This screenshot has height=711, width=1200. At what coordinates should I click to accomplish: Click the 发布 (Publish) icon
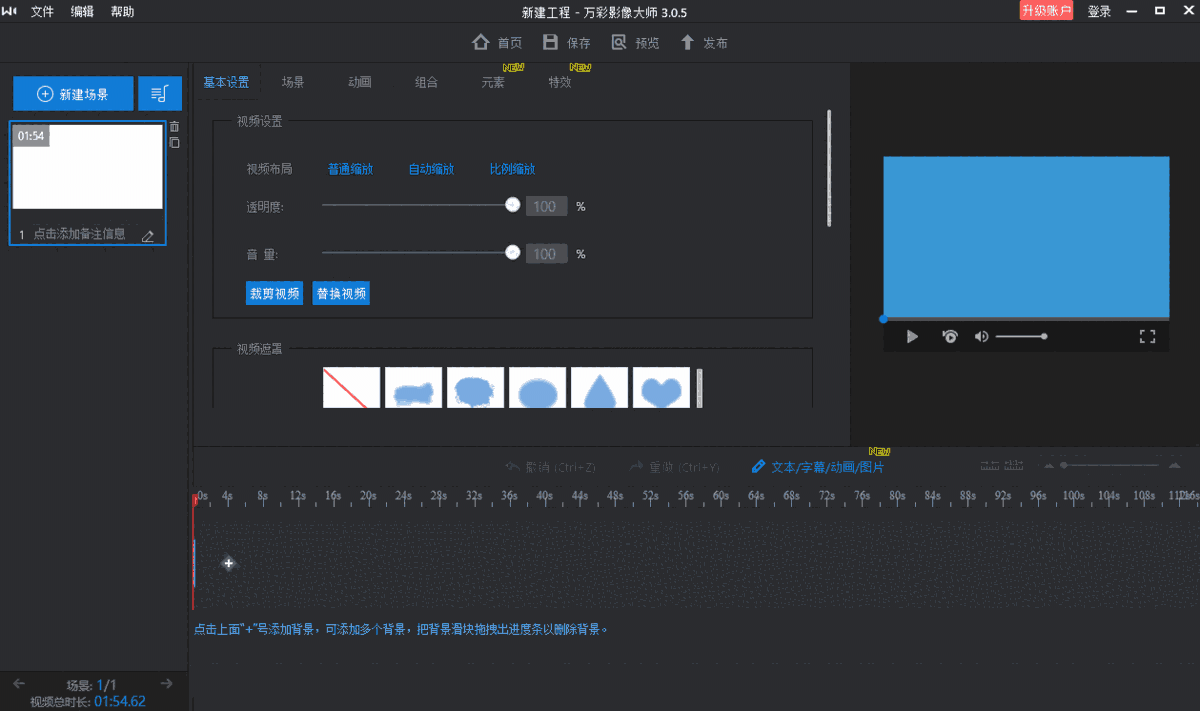[x=686, y=42]
